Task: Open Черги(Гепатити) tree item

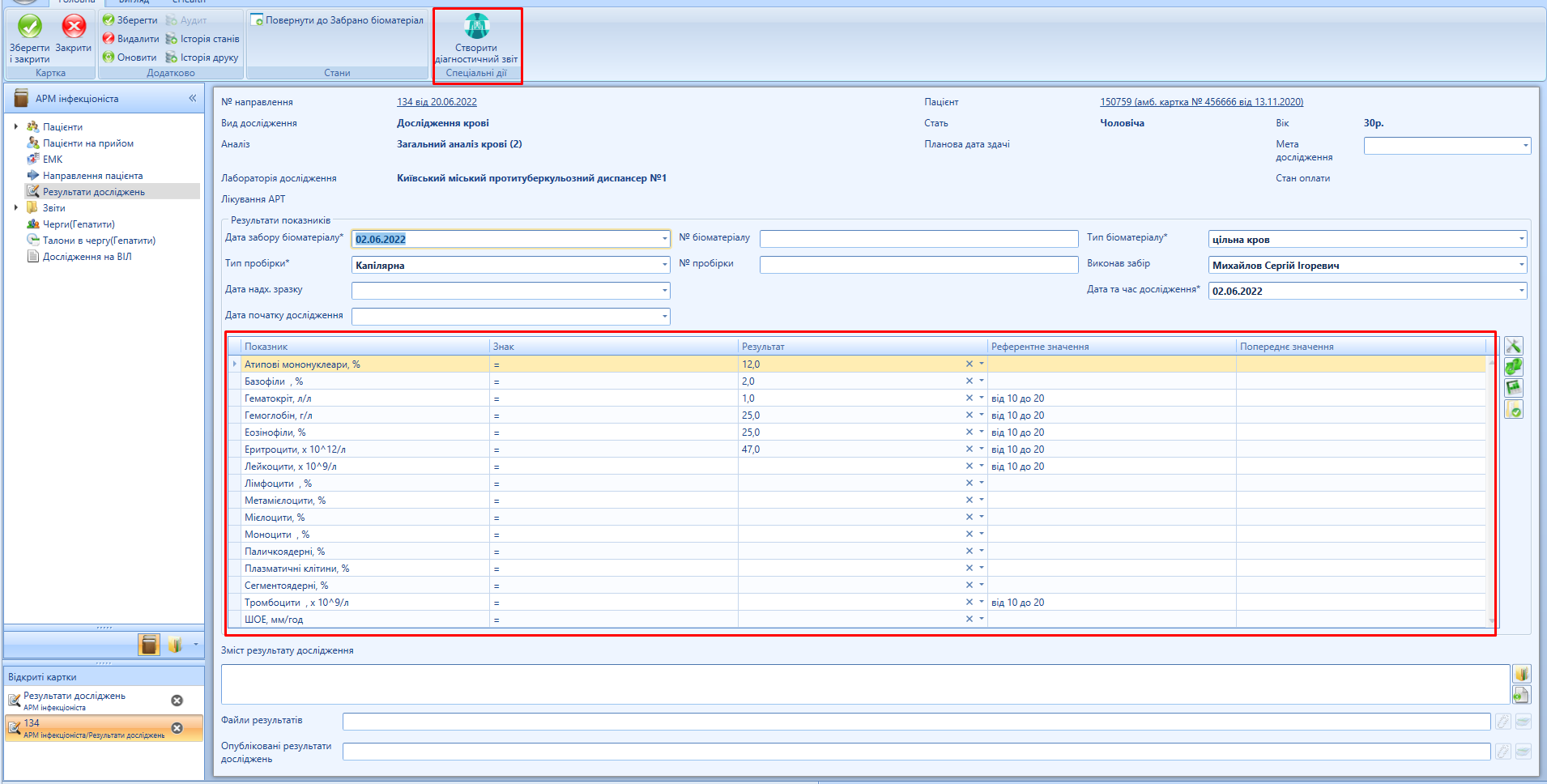Action: coord(70,224)
